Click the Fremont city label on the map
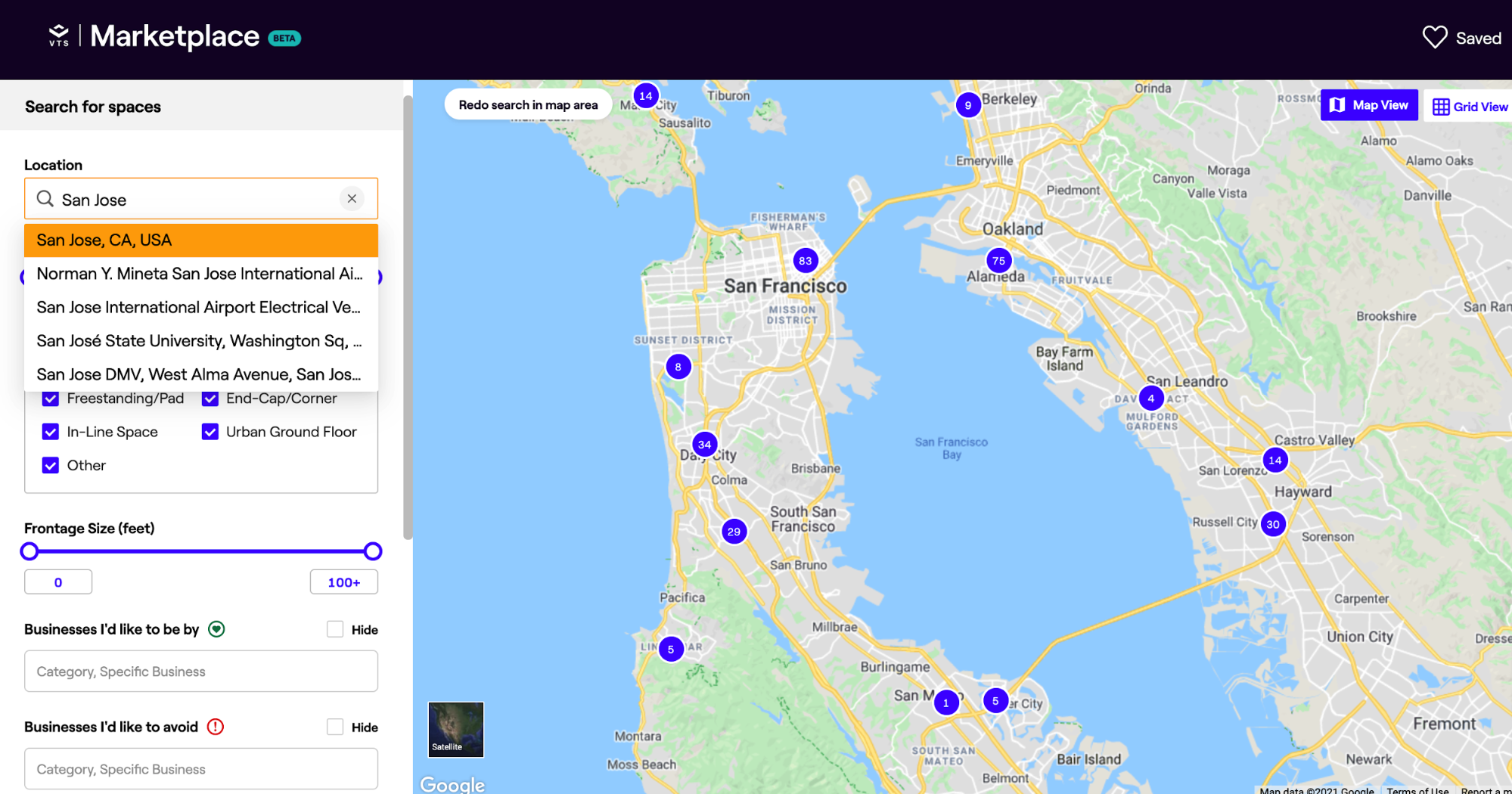The height and width of the screenshot is (794, 1512). [1445, 724]
